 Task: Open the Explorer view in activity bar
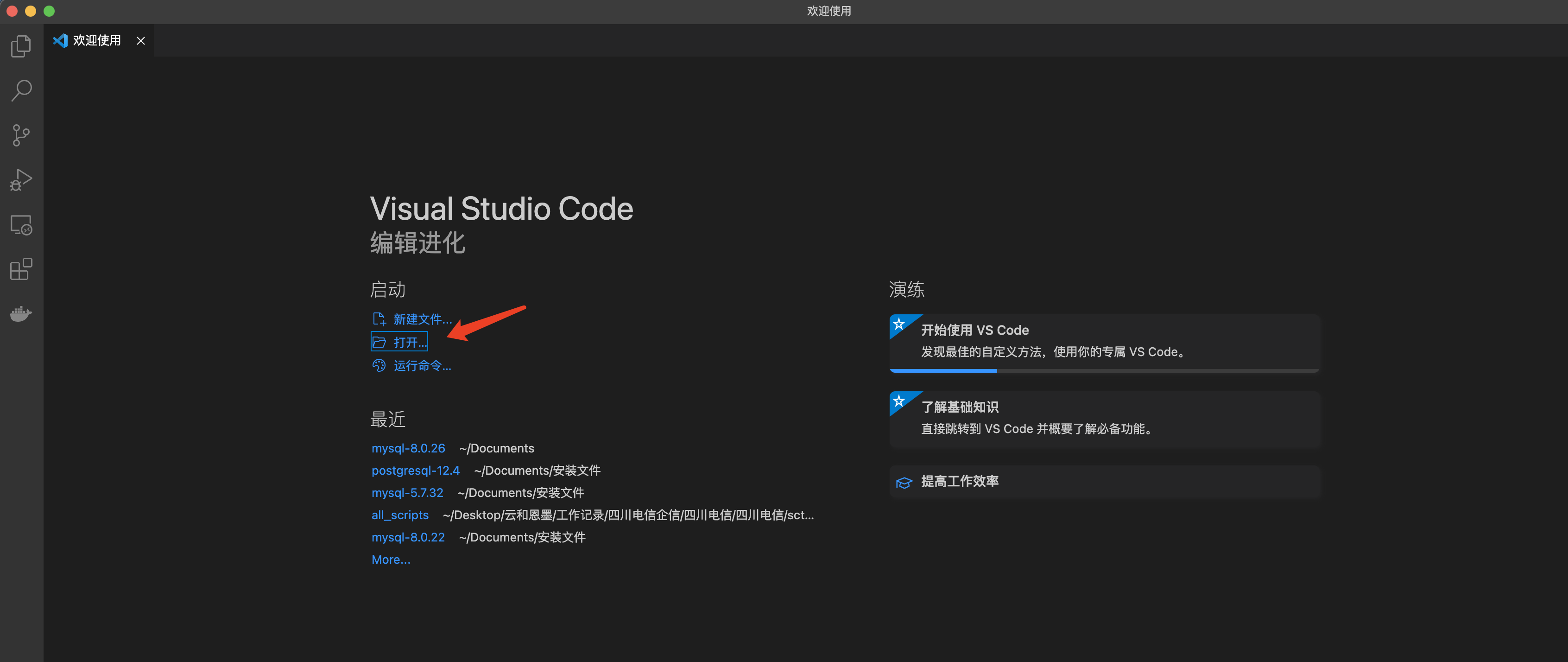point(21,46)
